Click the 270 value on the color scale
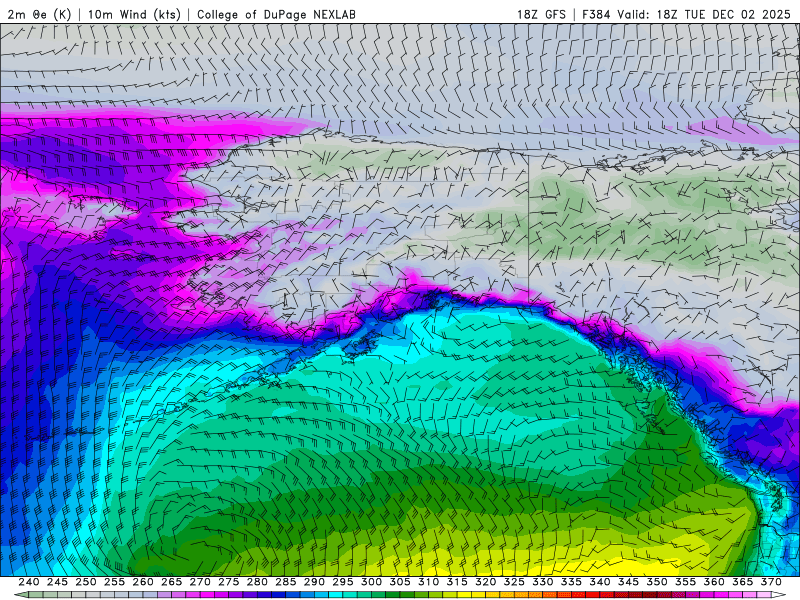This screenshot has height=600, width=800. click(x=200, y=582)
